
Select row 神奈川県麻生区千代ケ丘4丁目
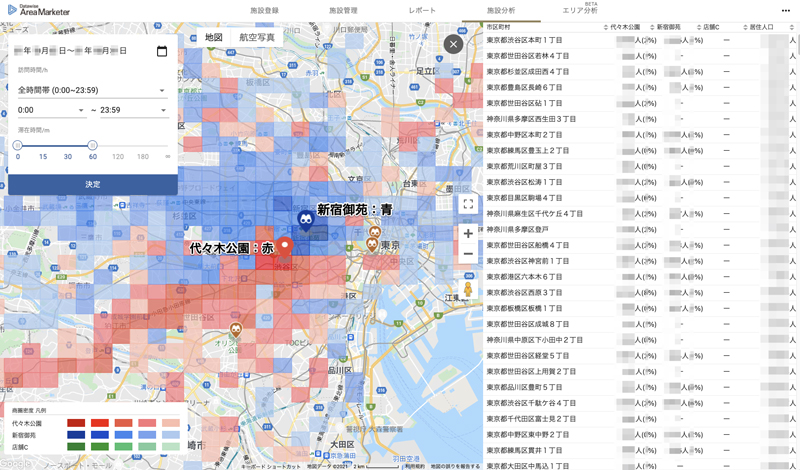point(641,214)
